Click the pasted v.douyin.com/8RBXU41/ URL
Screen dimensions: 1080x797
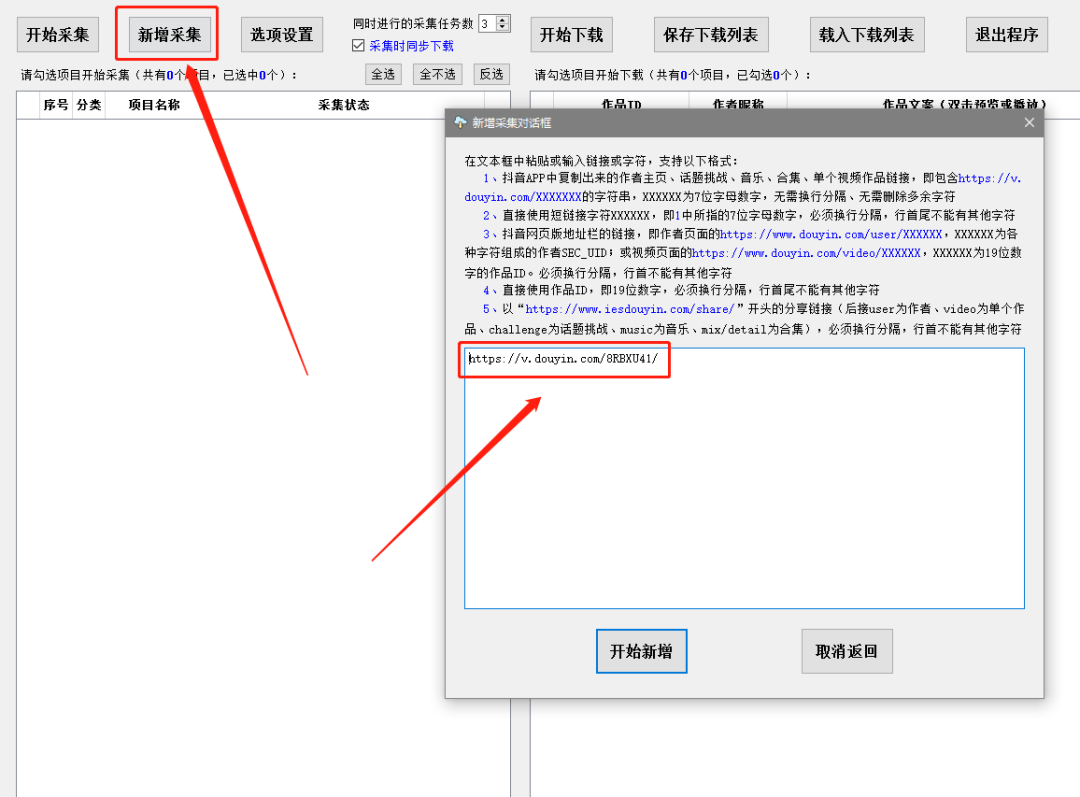click(x=563, y=358)
